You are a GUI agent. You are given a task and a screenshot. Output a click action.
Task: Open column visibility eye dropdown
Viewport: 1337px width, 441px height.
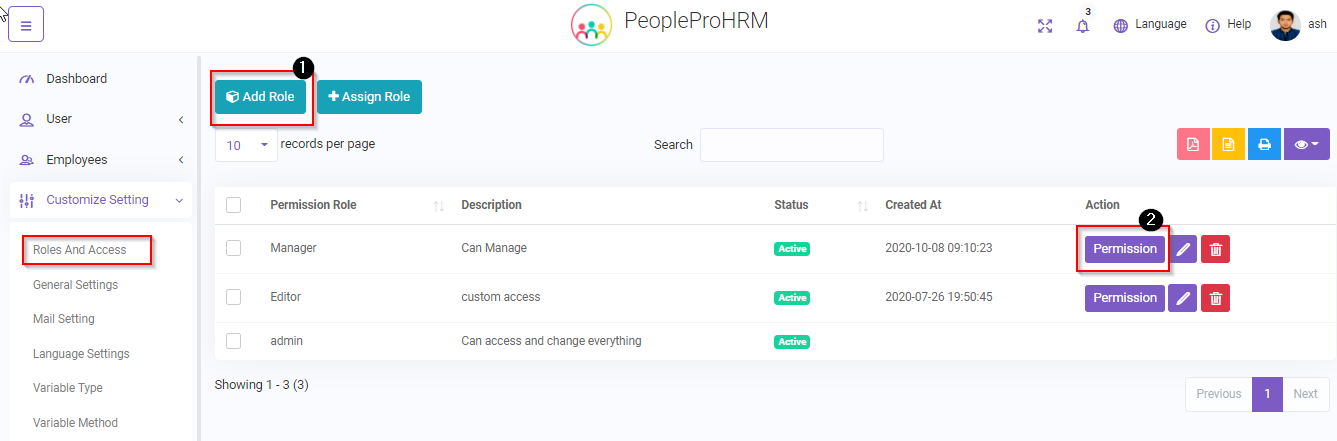pyautogui.click(x=1306, y=145)
